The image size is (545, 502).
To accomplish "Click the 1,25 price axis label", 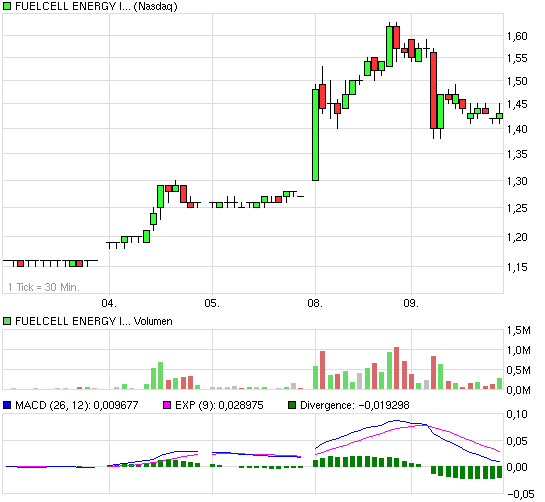I will (517, 209).
